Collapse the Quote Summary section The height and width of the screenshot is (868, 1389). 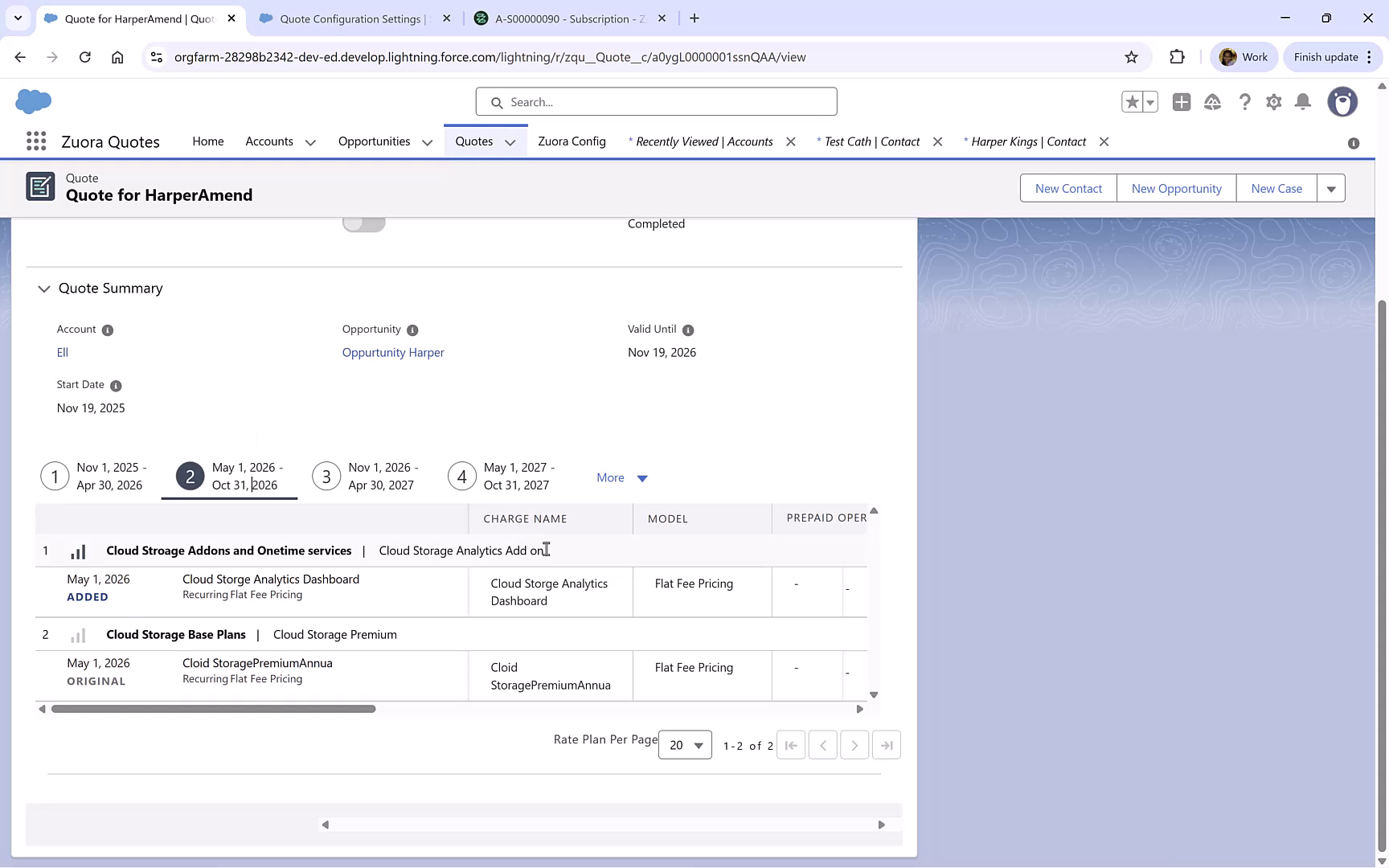coord(43,289)
